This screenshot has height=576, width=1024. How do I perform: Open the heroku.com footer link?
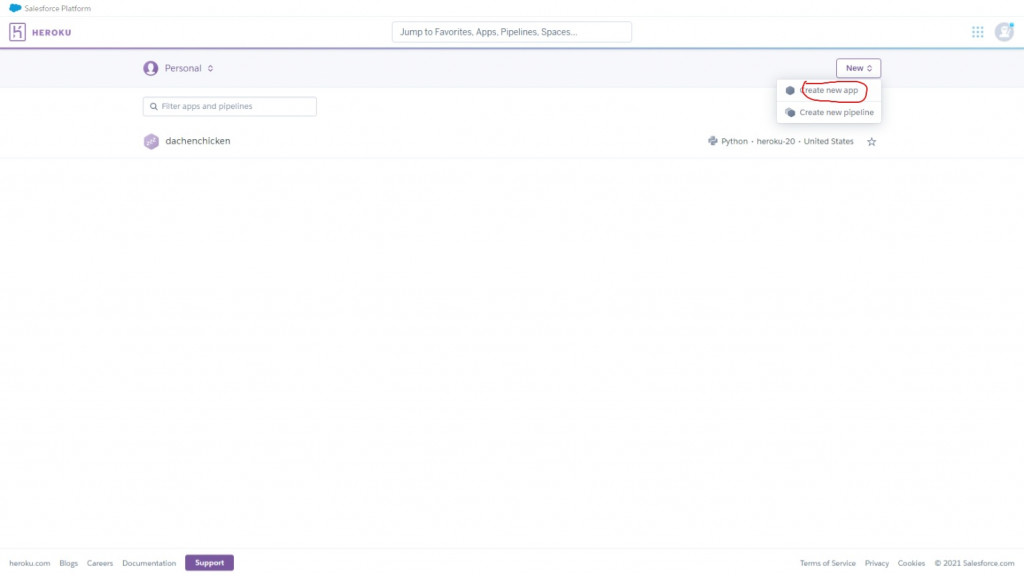(29, 563)
